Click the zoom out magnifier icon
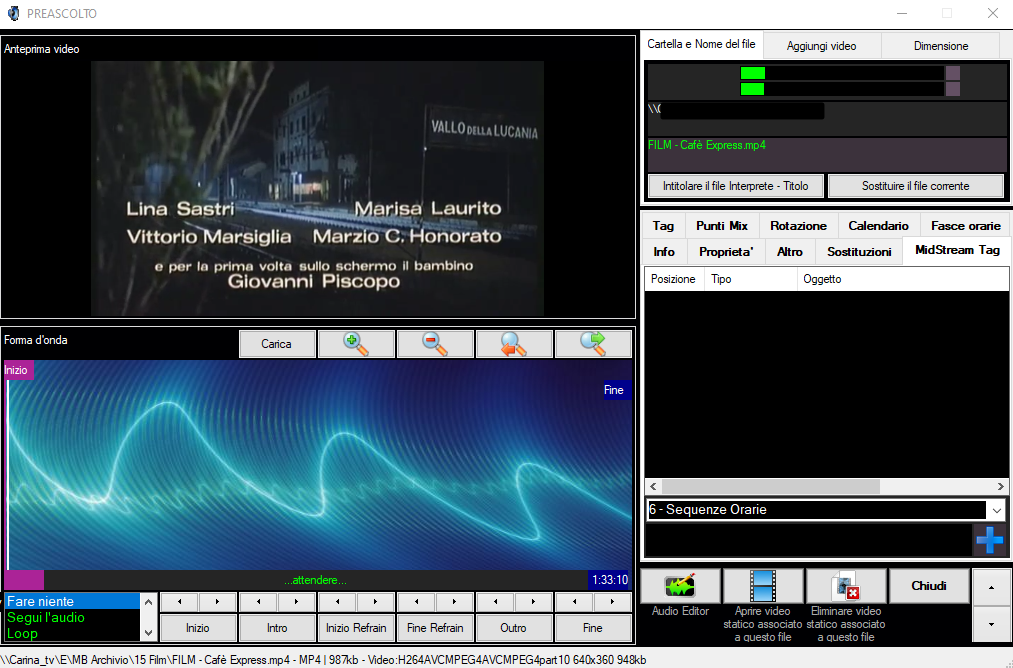 coord(435,343)
